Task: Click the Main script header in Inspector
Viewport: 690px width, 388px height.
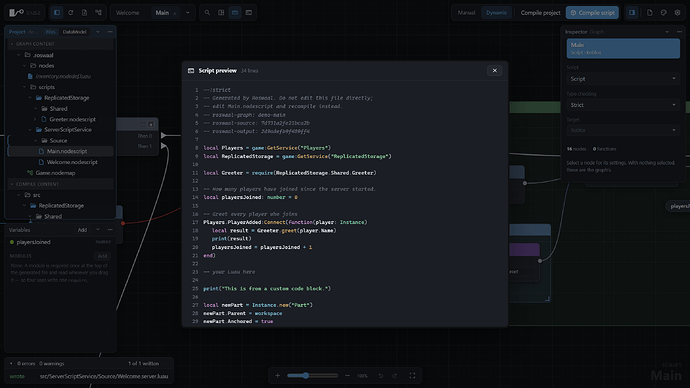Action: [x=623, y=48]
